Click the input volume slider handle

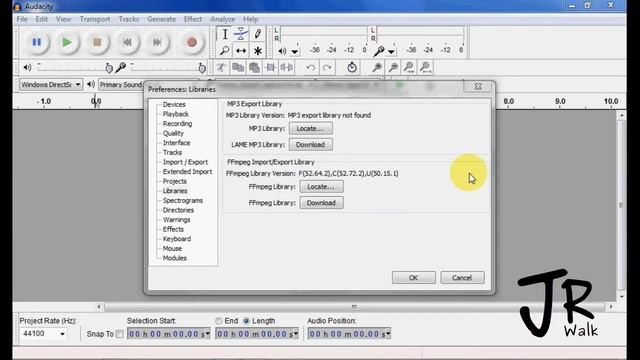click(x=202, y=68)
